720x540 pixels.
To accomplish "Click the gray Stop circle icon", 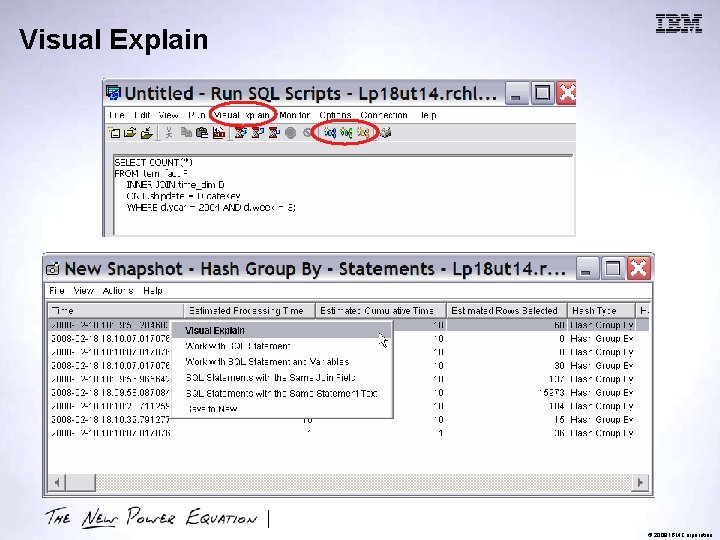I will tap(290, 133).
